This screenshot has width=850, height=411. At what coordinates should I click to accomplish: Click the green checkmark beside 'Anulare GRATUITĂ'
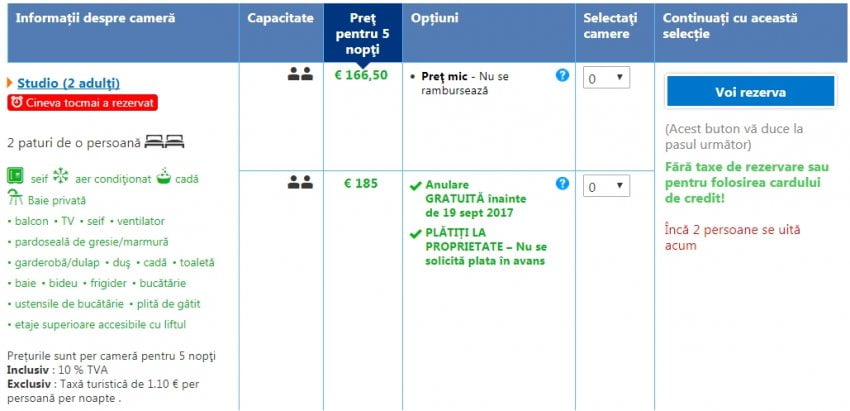click(416, 185)
